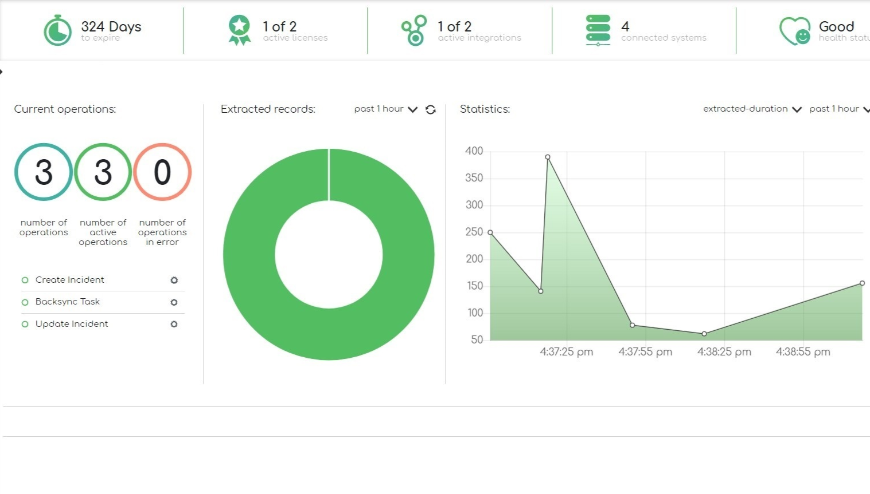Click gear icon next to Create Incident

174,280
